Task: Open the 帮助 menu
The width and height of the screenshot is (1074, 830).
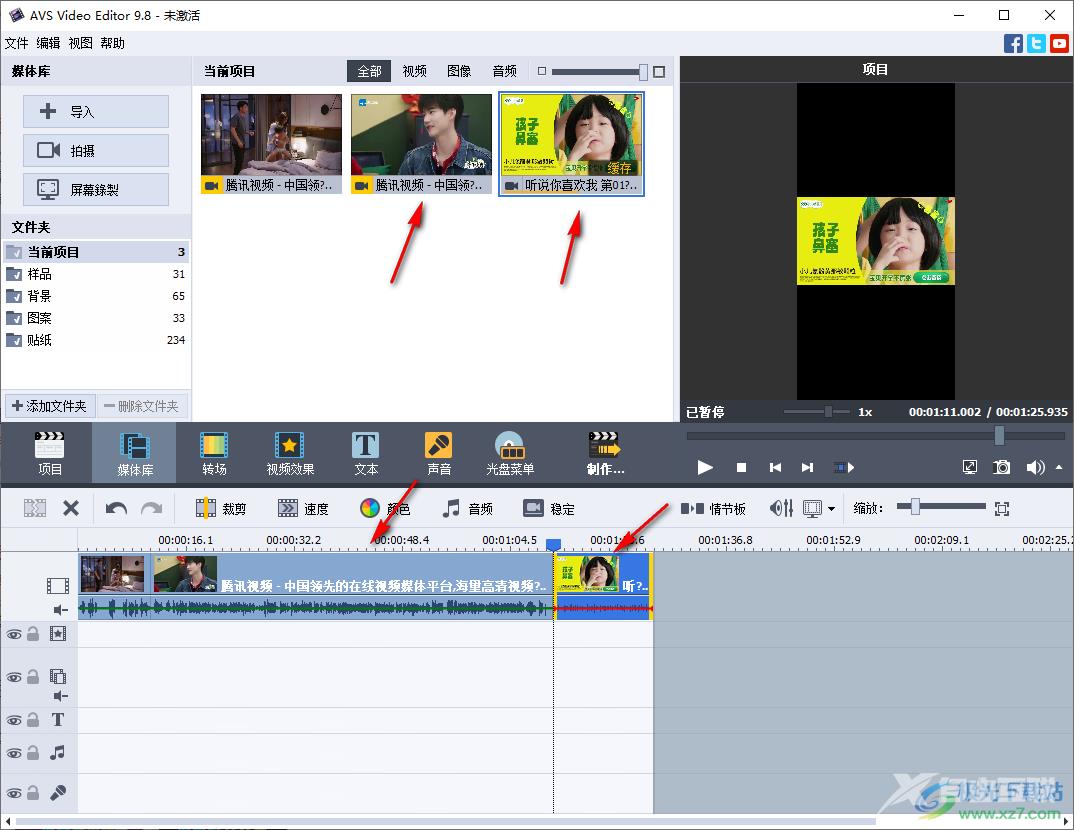Action: coord(112,43)
